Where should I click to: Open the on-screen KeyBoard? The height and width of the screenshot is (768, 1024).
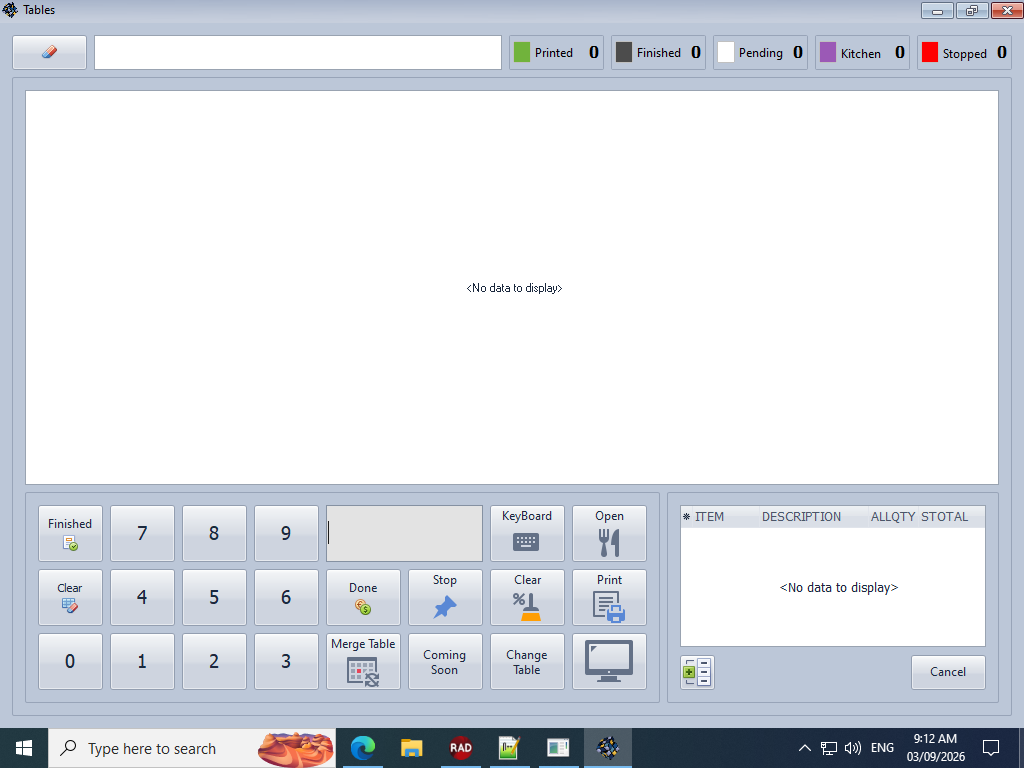tap(527, 533)
